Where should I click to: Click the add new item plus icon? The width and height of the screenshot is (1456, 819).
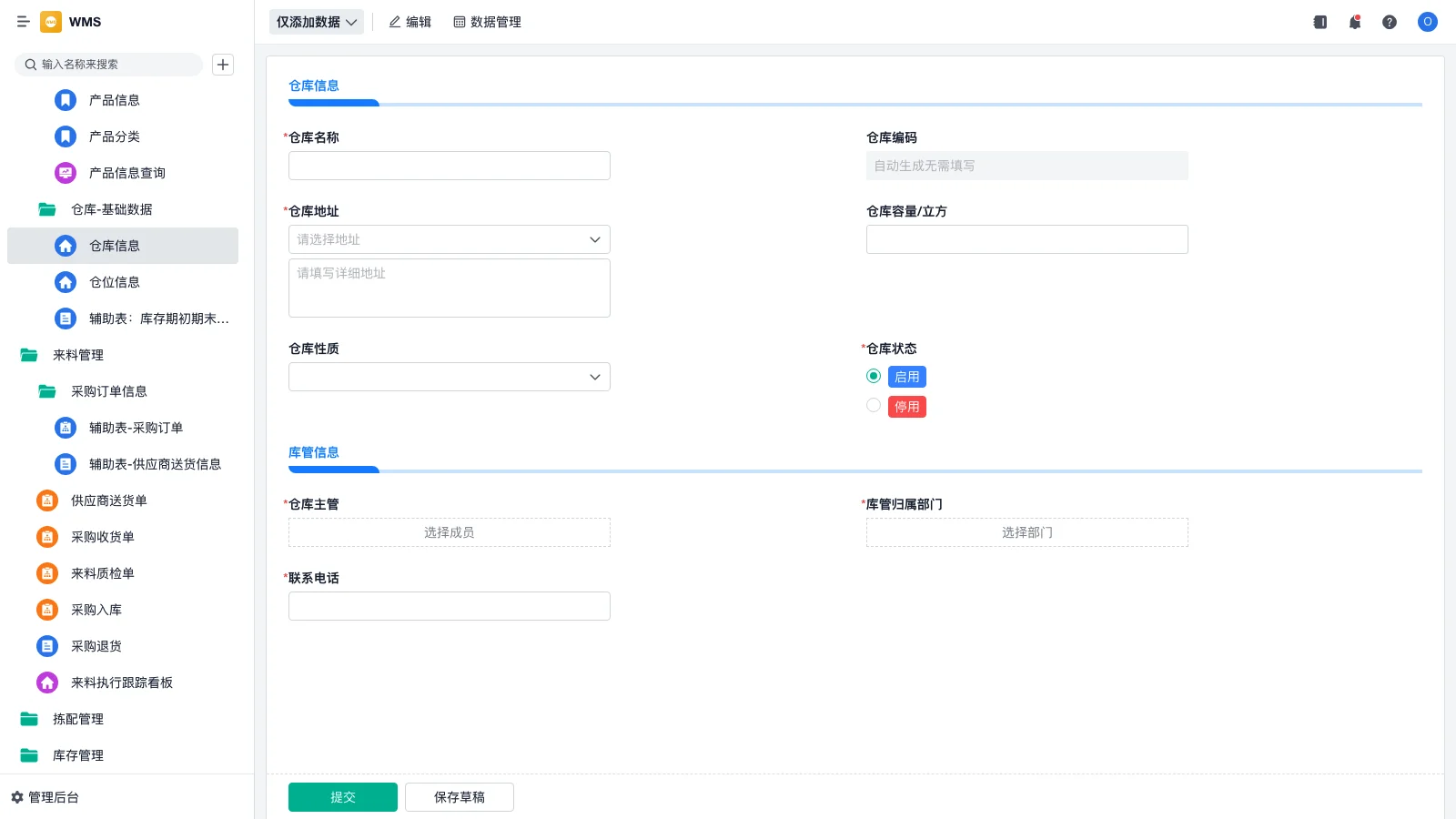tap(223, 65)
